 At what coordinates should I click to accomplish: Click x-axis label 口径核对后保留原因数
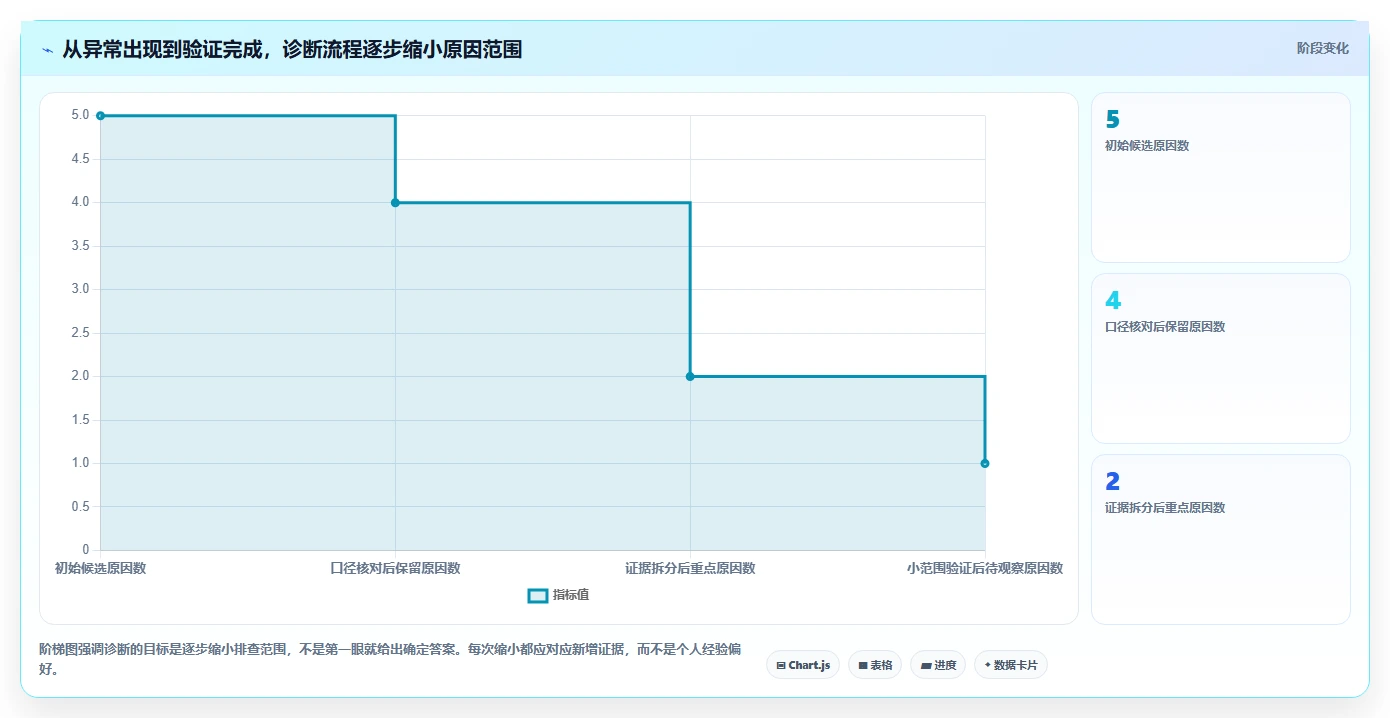pyautogui.click(x=395, y=568)
